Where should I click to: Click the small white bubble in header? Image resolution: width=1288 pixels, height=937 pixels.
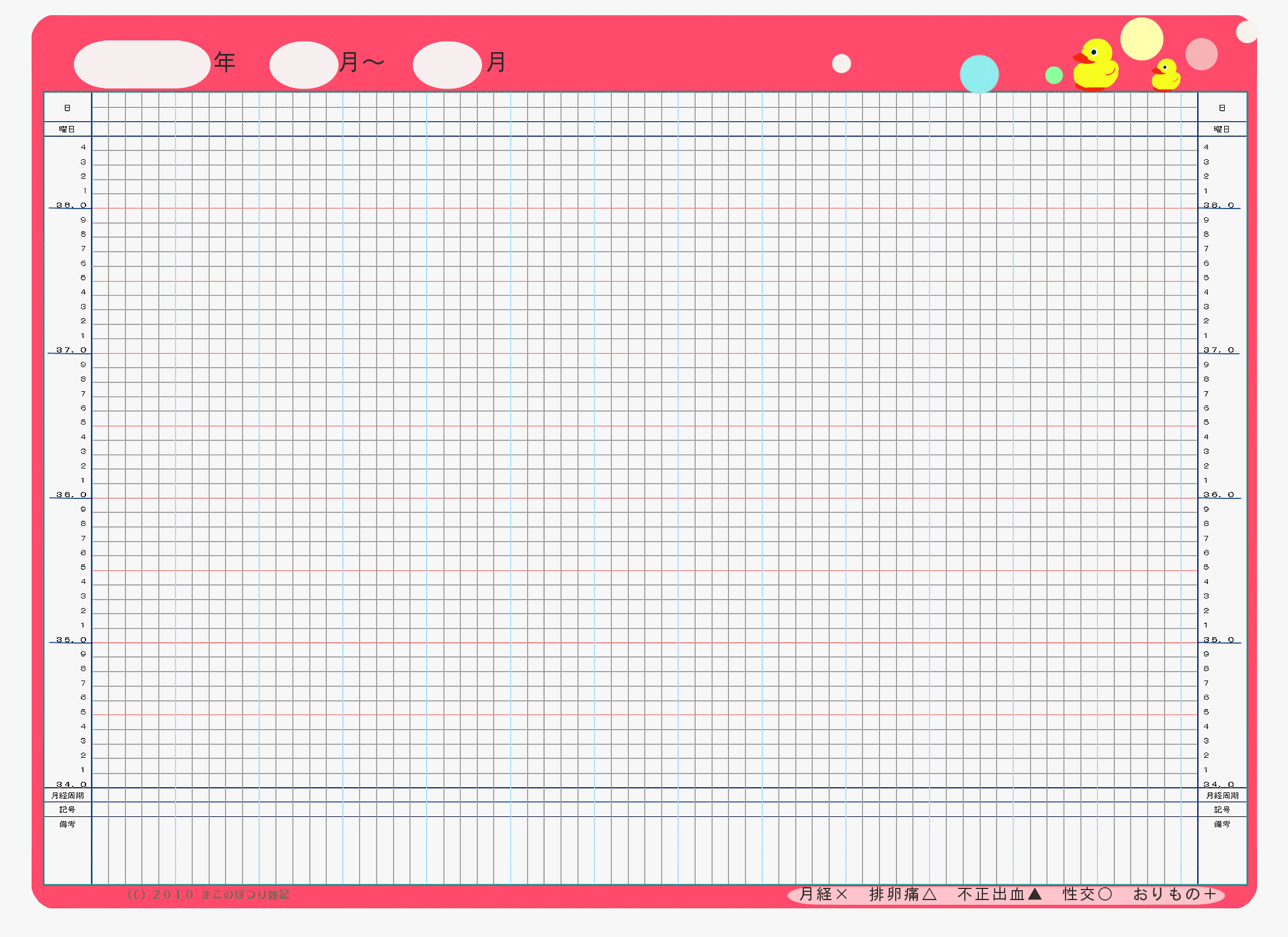pyautogui.click(x=841, y=63)
